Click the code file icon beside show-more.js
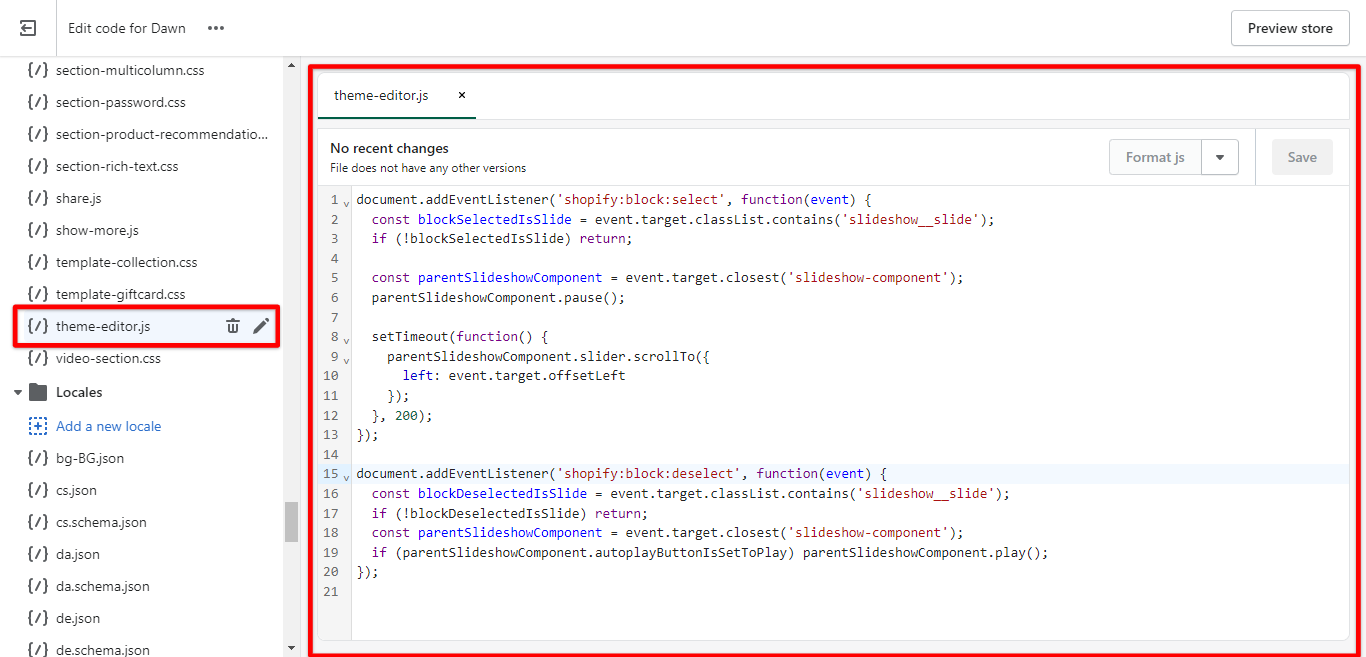 point(38,230)
